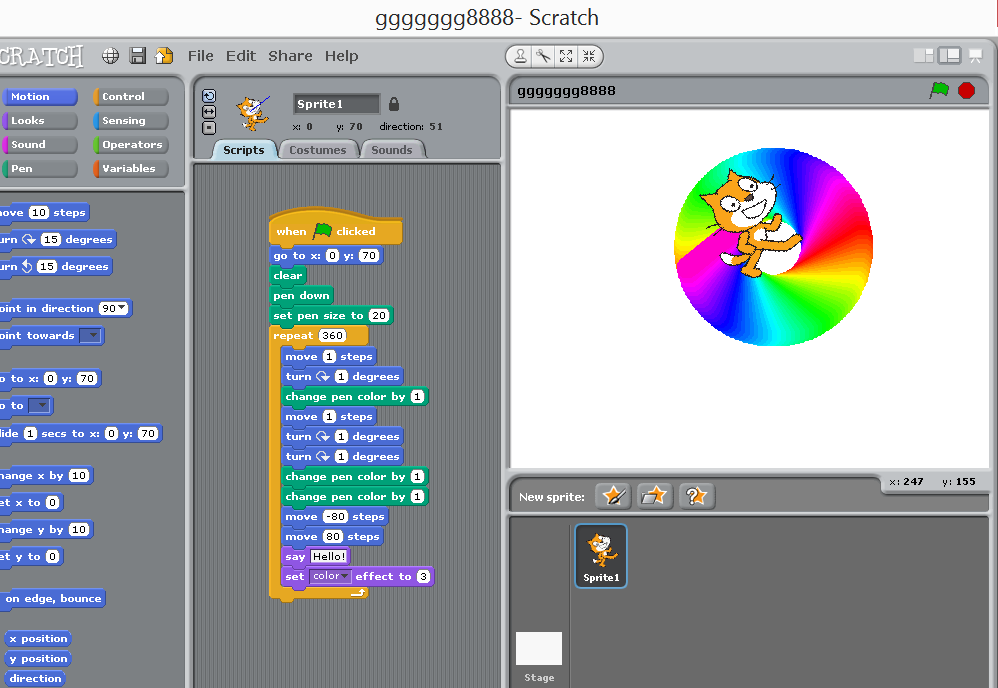The height and width of the screenshot is (688, 998).
Task: Click the 'pen down' block in script
Action: pyautogui.click(x=302, y=295)
